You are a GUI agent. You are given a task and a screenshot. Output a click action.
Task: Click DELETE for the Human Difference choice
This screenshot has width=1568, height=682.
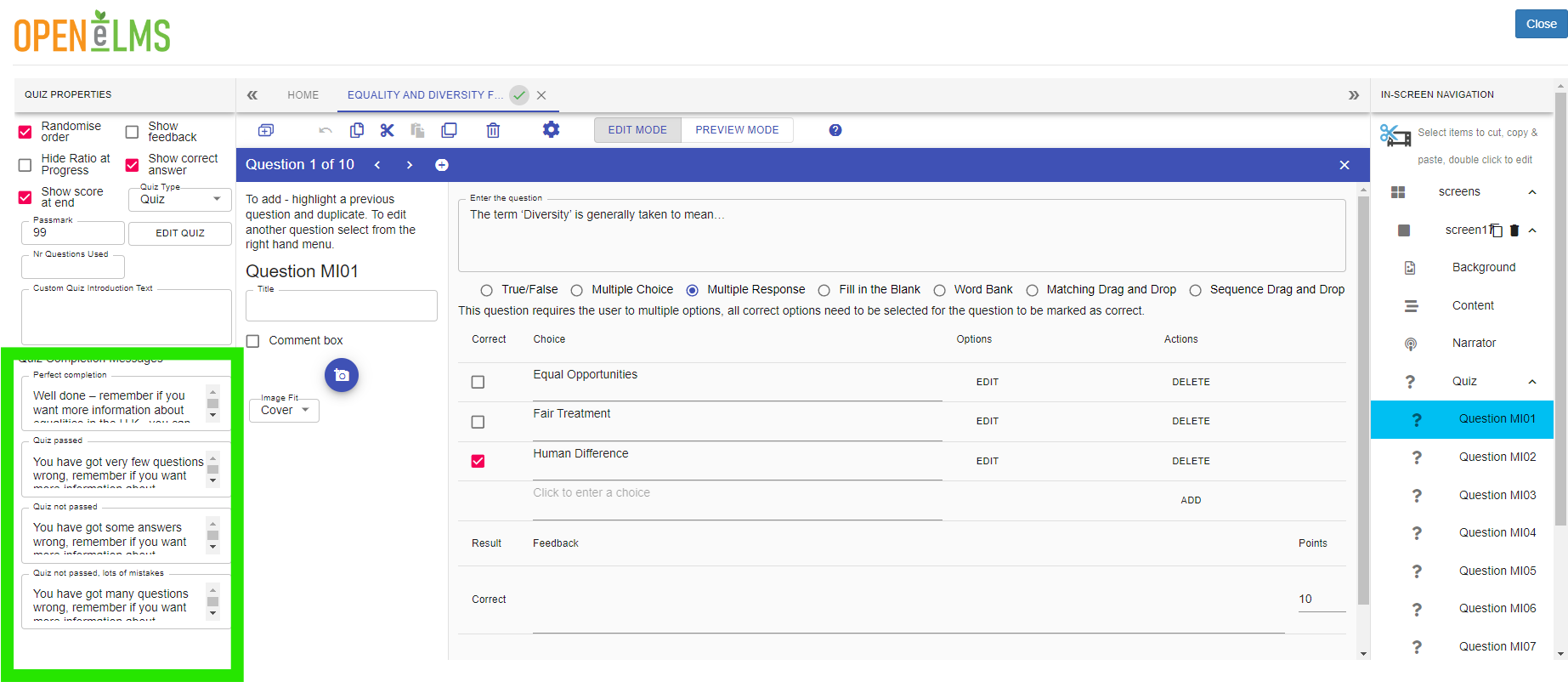[1191, 461]
